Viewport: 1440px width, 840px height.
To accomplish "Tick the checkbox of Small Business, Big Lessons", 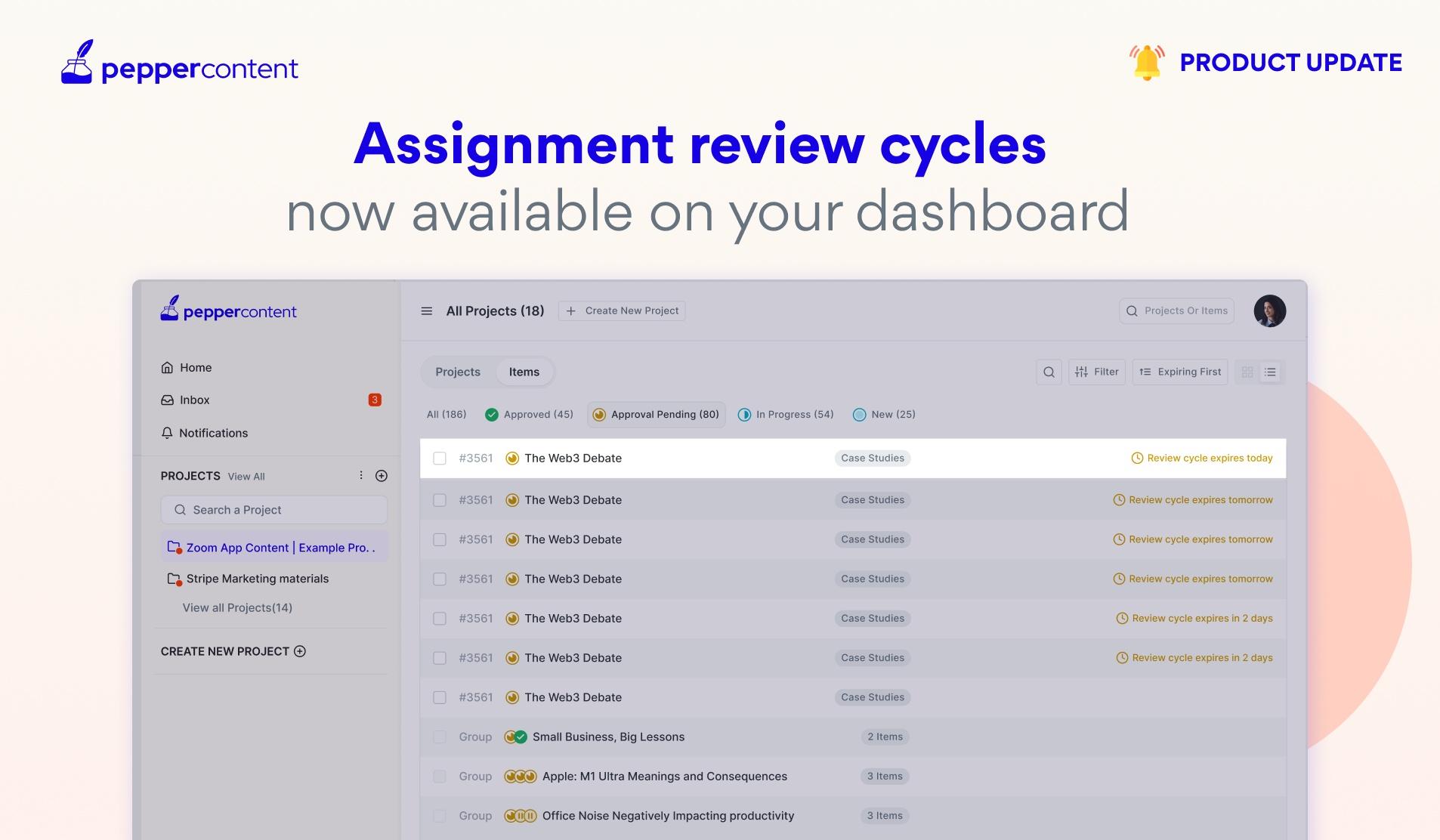I will [440, 737].
